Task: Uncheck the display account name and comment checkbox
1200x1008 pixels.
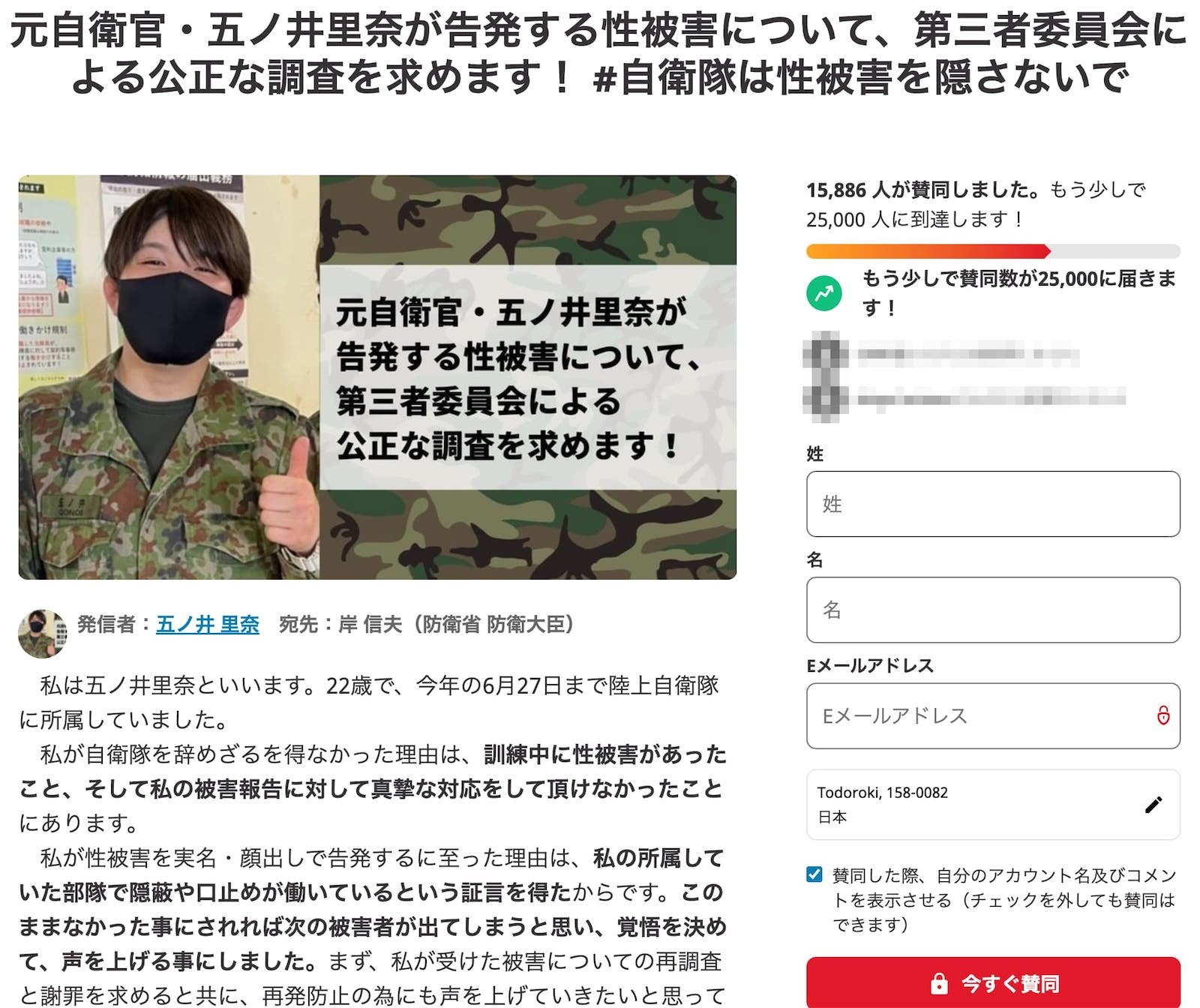Action: coord(814,874)
